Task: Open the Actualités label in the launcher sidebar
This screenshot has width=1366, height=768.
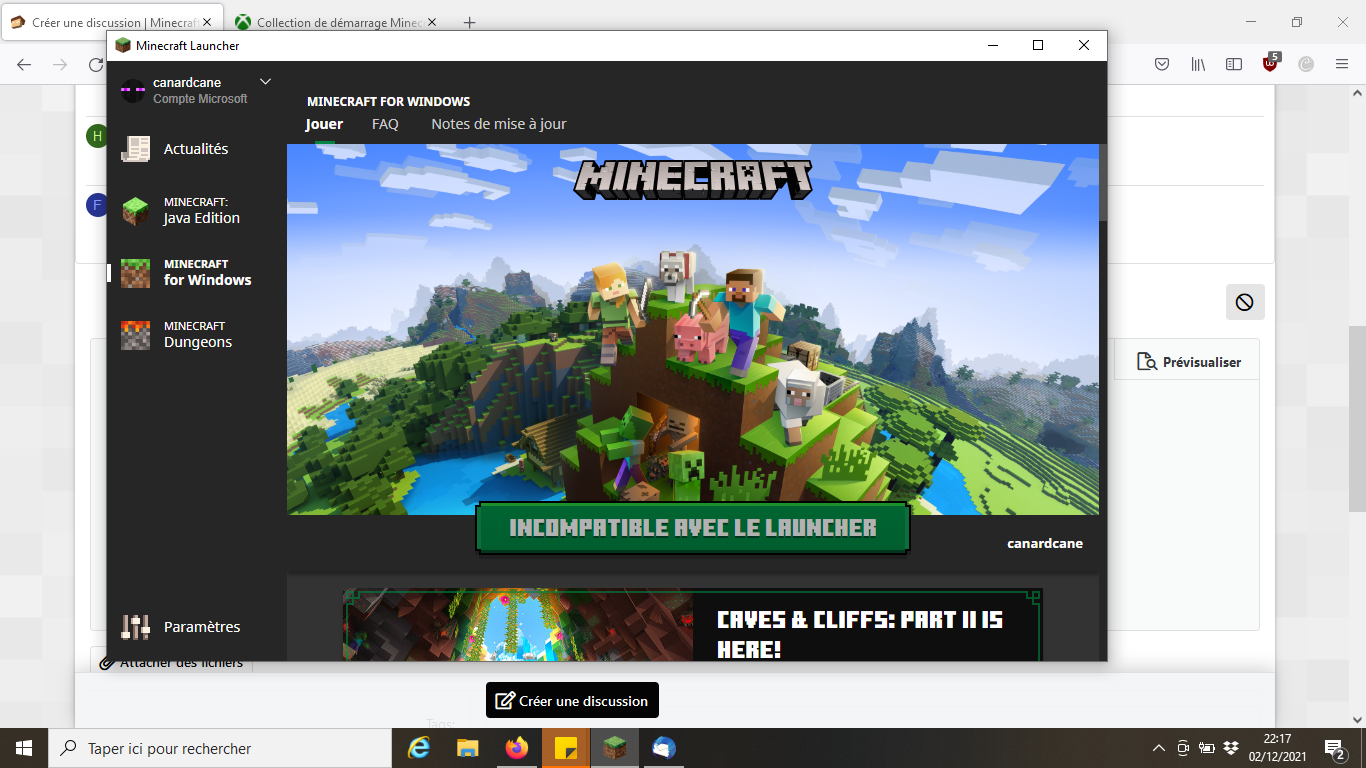Action: click(196, 149)
